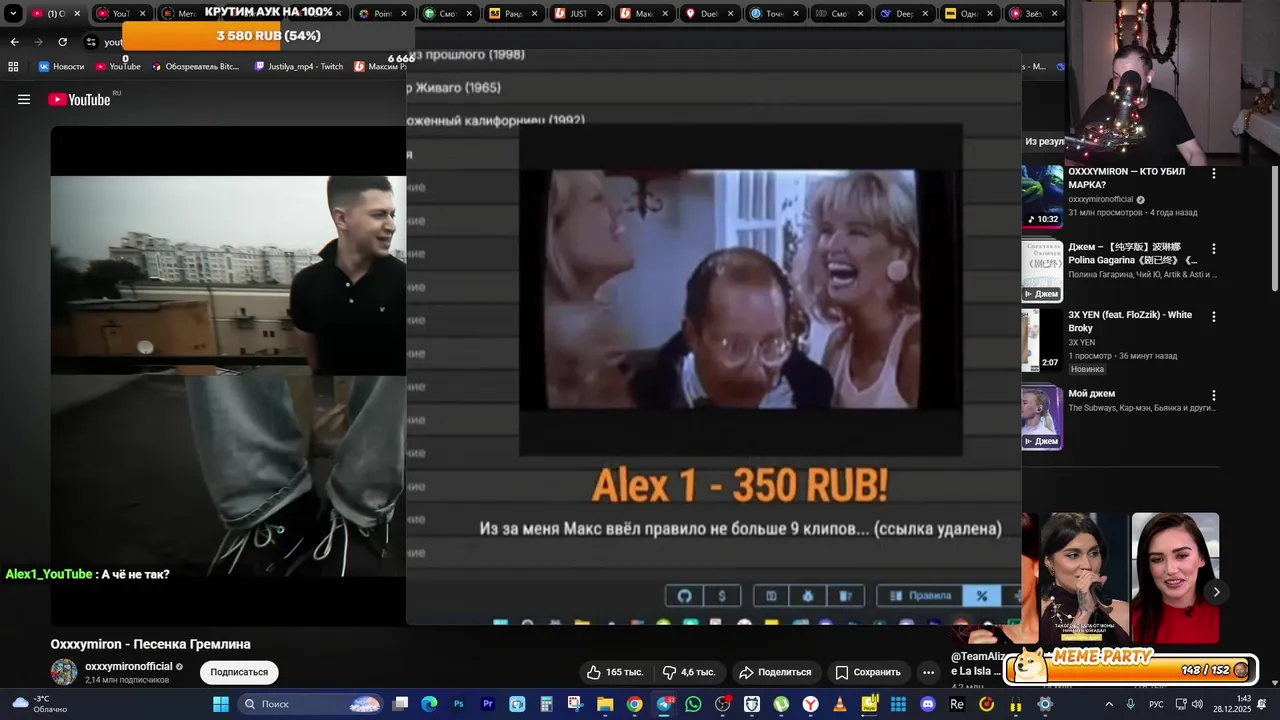Open VLC player from the taskbar
This screenshot has width=1280, height=720.
click(840, 704)
